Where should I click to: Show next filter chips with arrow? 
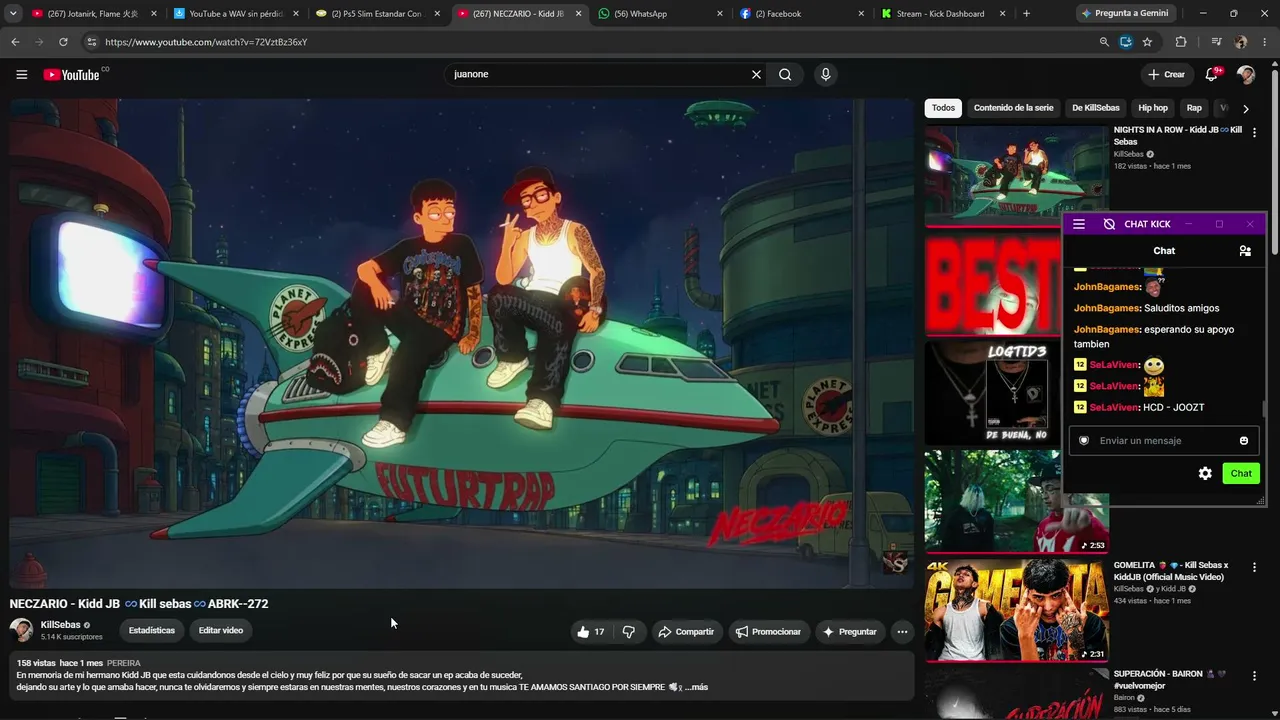[1245, 108]
